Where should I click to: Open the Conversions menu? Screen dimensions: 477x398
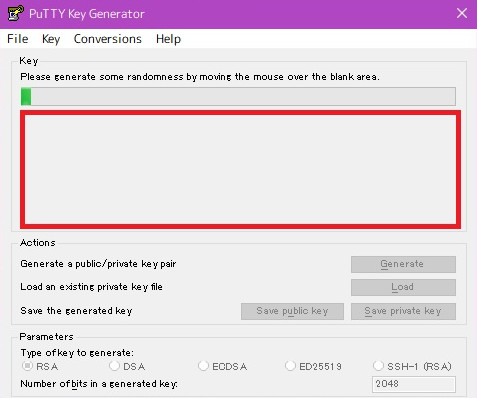pyautogui.click(x=108, y=39)
